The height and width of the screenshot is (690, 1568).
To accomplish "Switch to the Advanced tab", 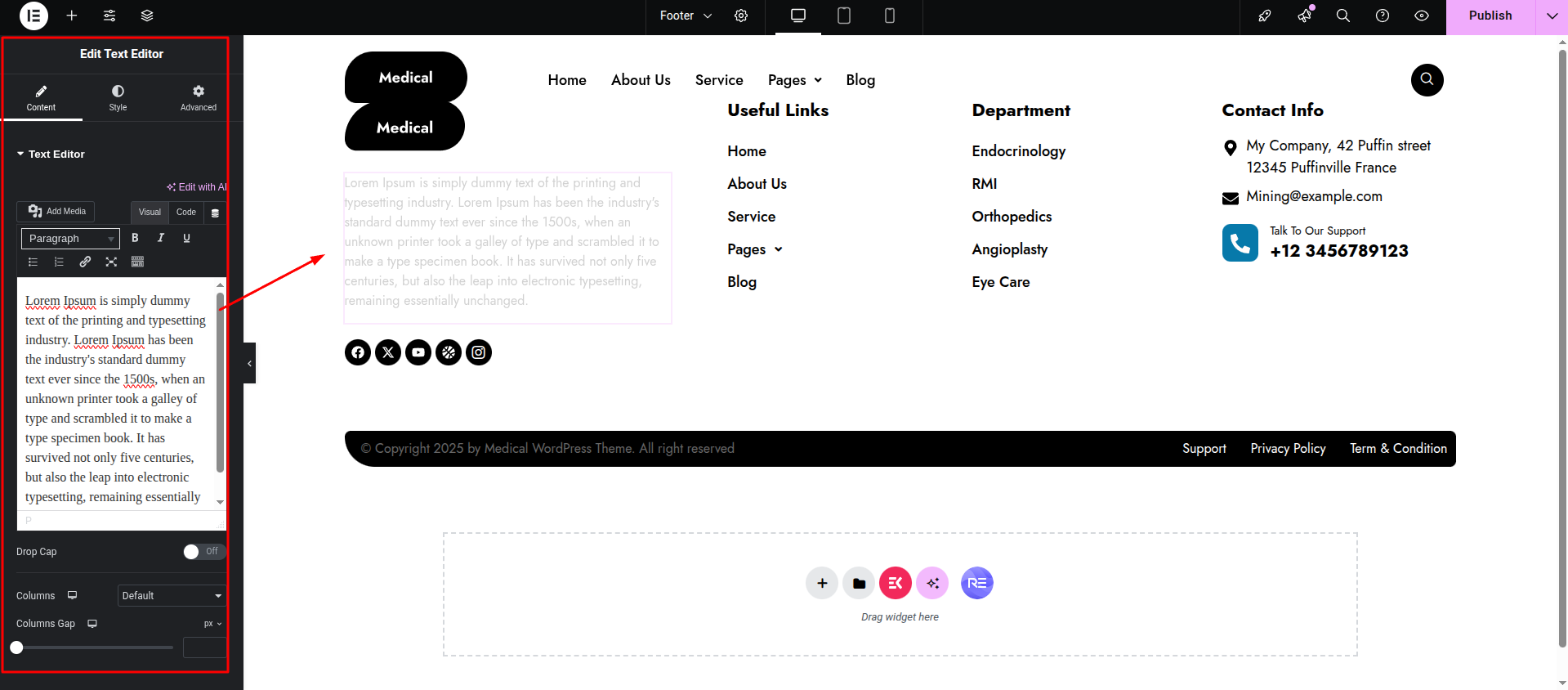I will 199,97.
